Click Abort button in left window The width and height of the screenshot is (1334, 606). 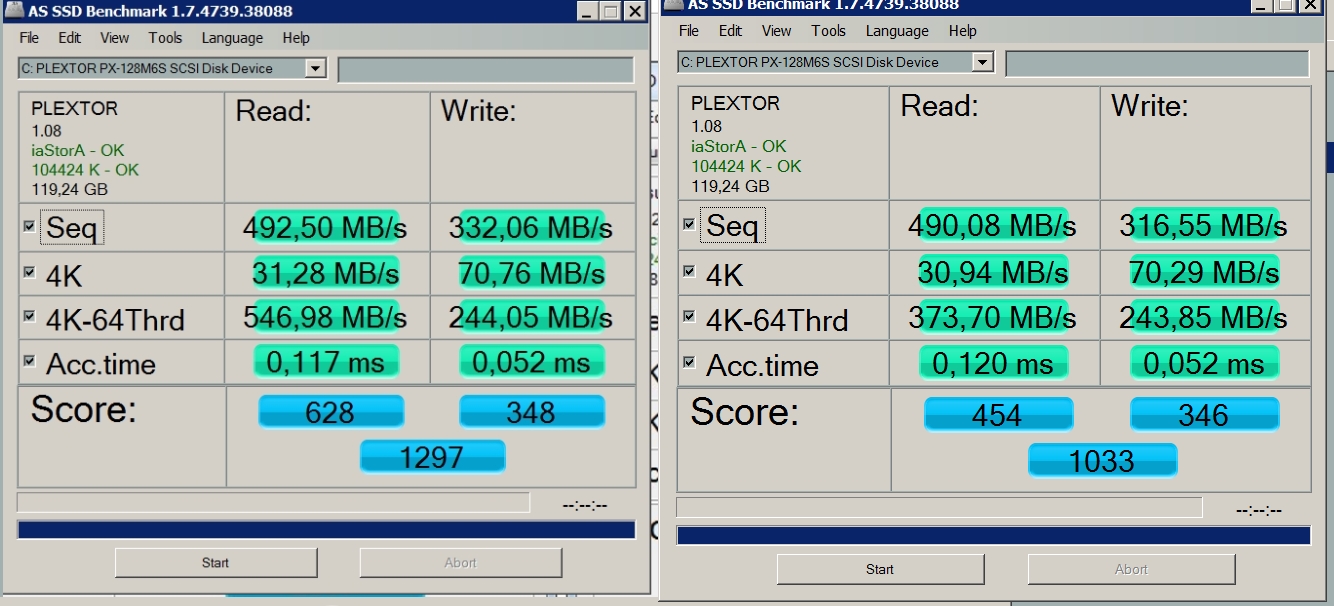pos(460,563)
